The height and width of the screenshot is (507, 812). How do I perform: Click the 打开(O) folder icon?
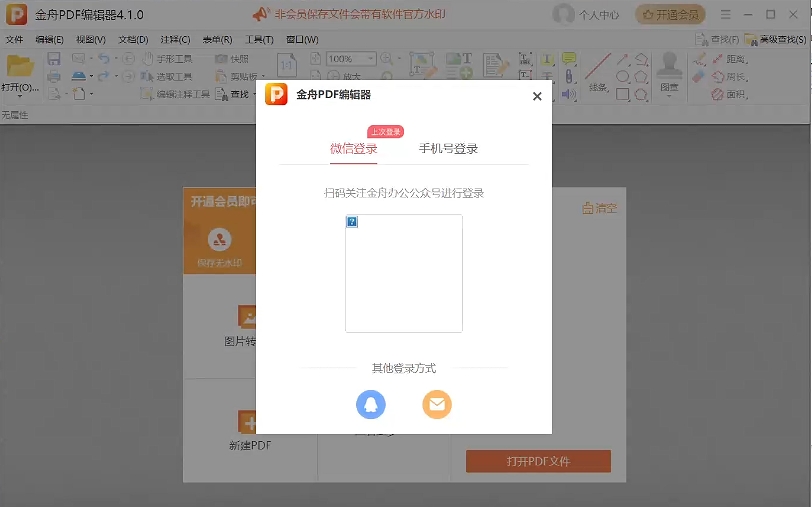(x=20, y=67)
